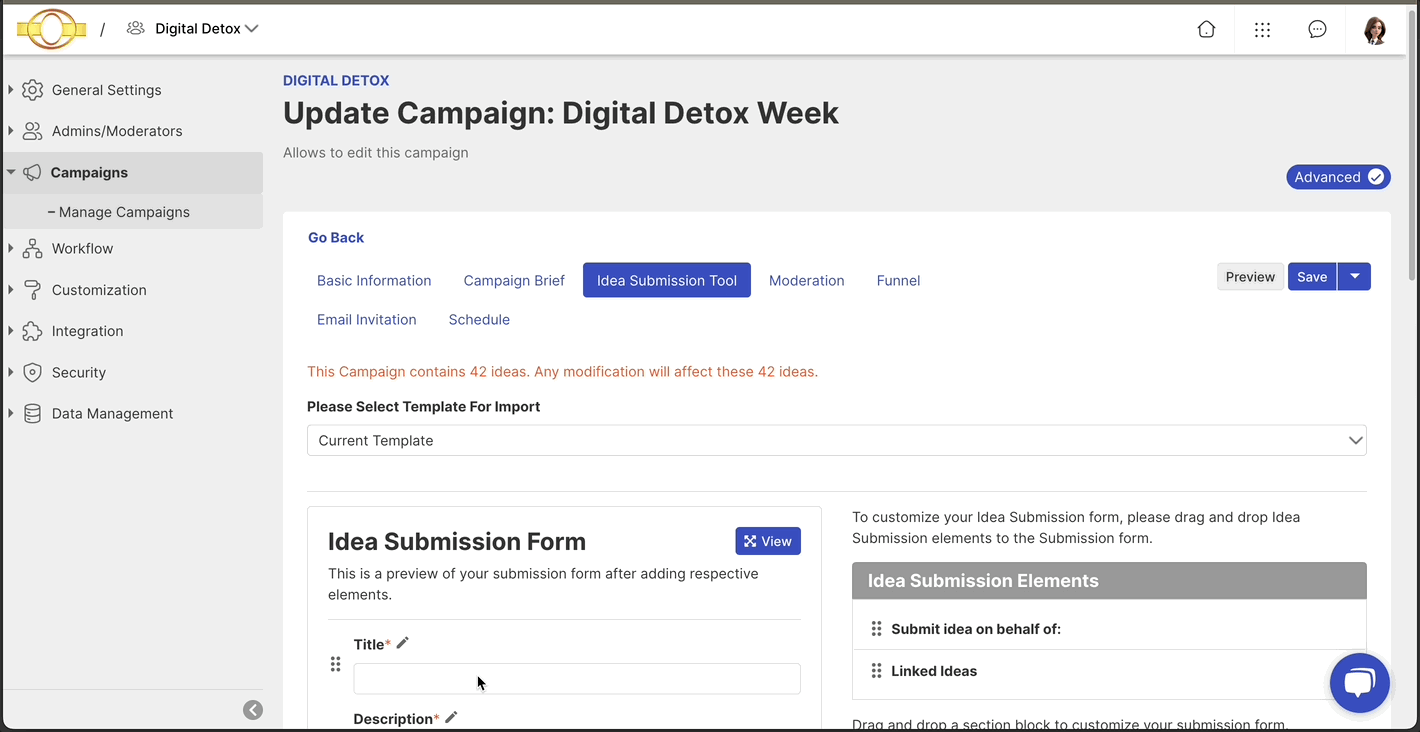Open the apps grid icon
The height and width of the screenshot is (732, 1420).
1262,29
